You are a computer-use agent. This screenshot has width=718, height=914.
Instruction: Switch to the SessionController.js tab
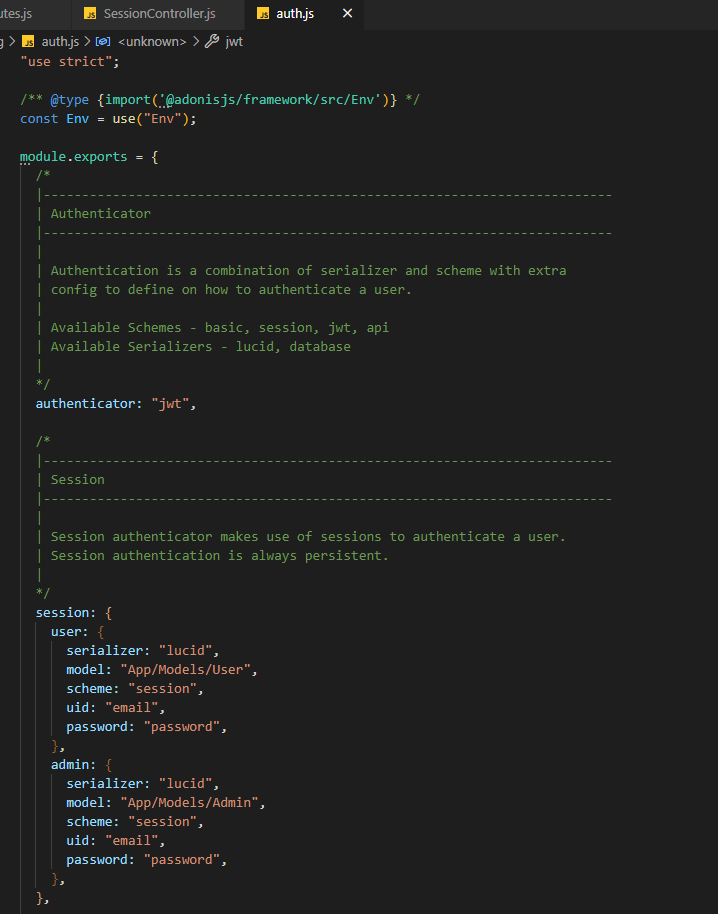pos(158,13)
